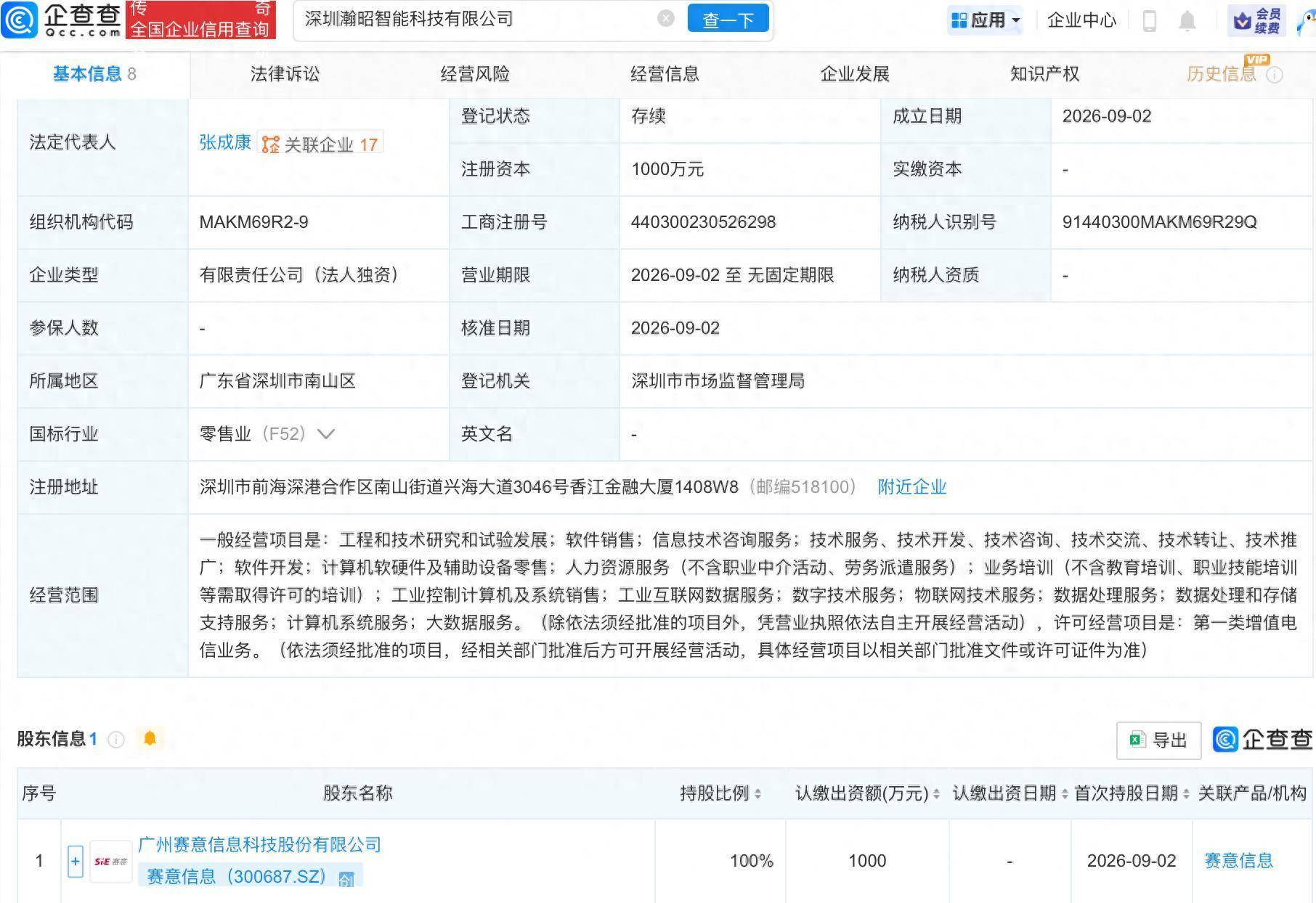This screenshot has width=1316, height=903.
Task: Open the 附近企业 link
Action: click(912, 487)
